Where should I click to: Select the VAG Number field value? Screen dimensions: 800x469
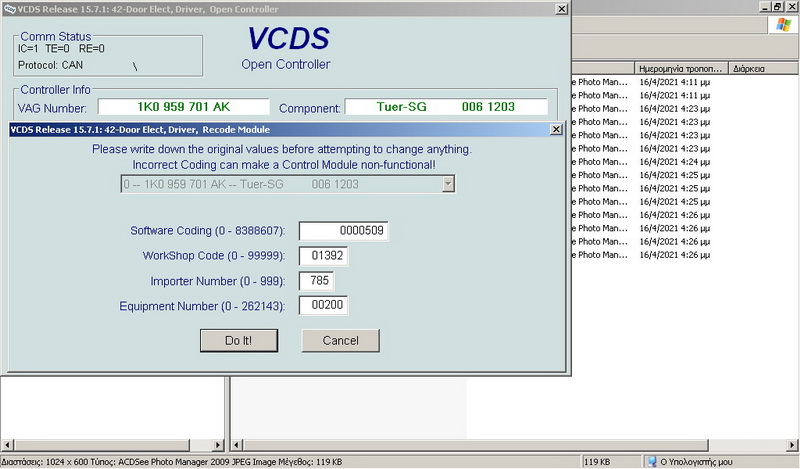(x=184, y=107)
